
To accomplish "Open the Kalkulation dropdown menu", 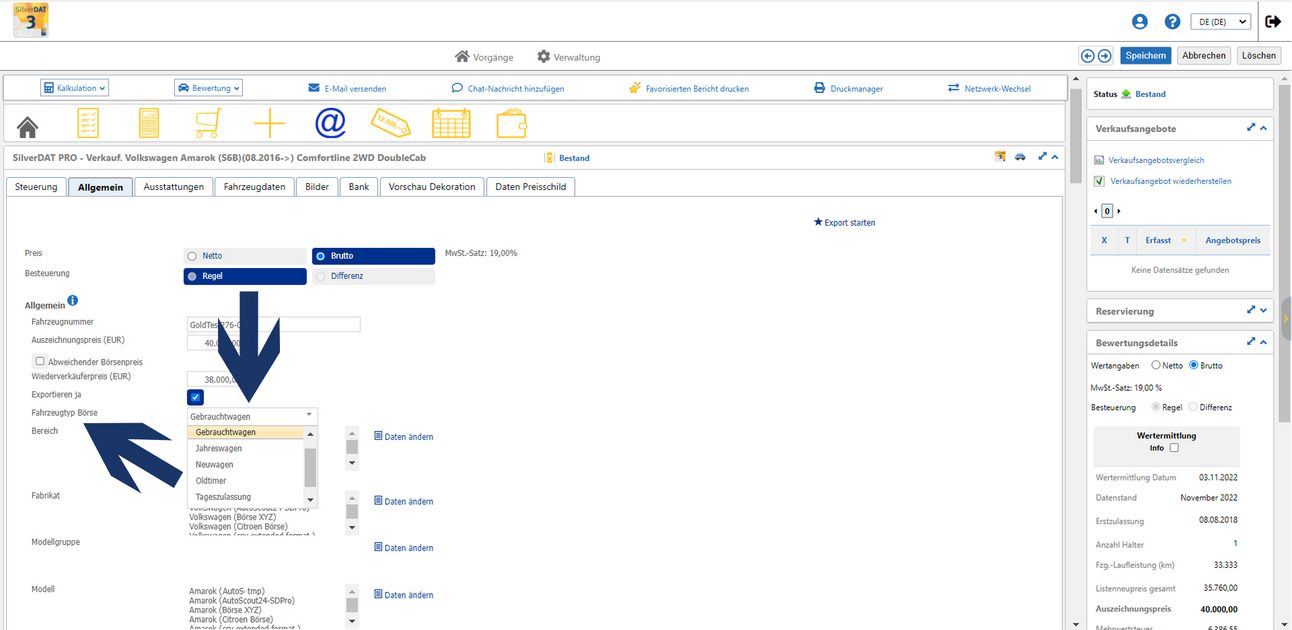I will point(75,88).
